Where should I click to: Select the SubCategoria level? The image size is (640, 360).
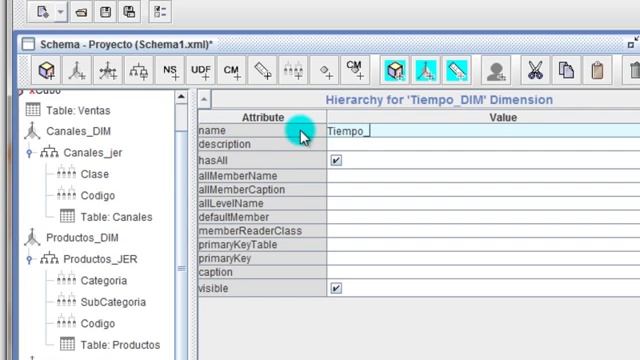(113, 302)
